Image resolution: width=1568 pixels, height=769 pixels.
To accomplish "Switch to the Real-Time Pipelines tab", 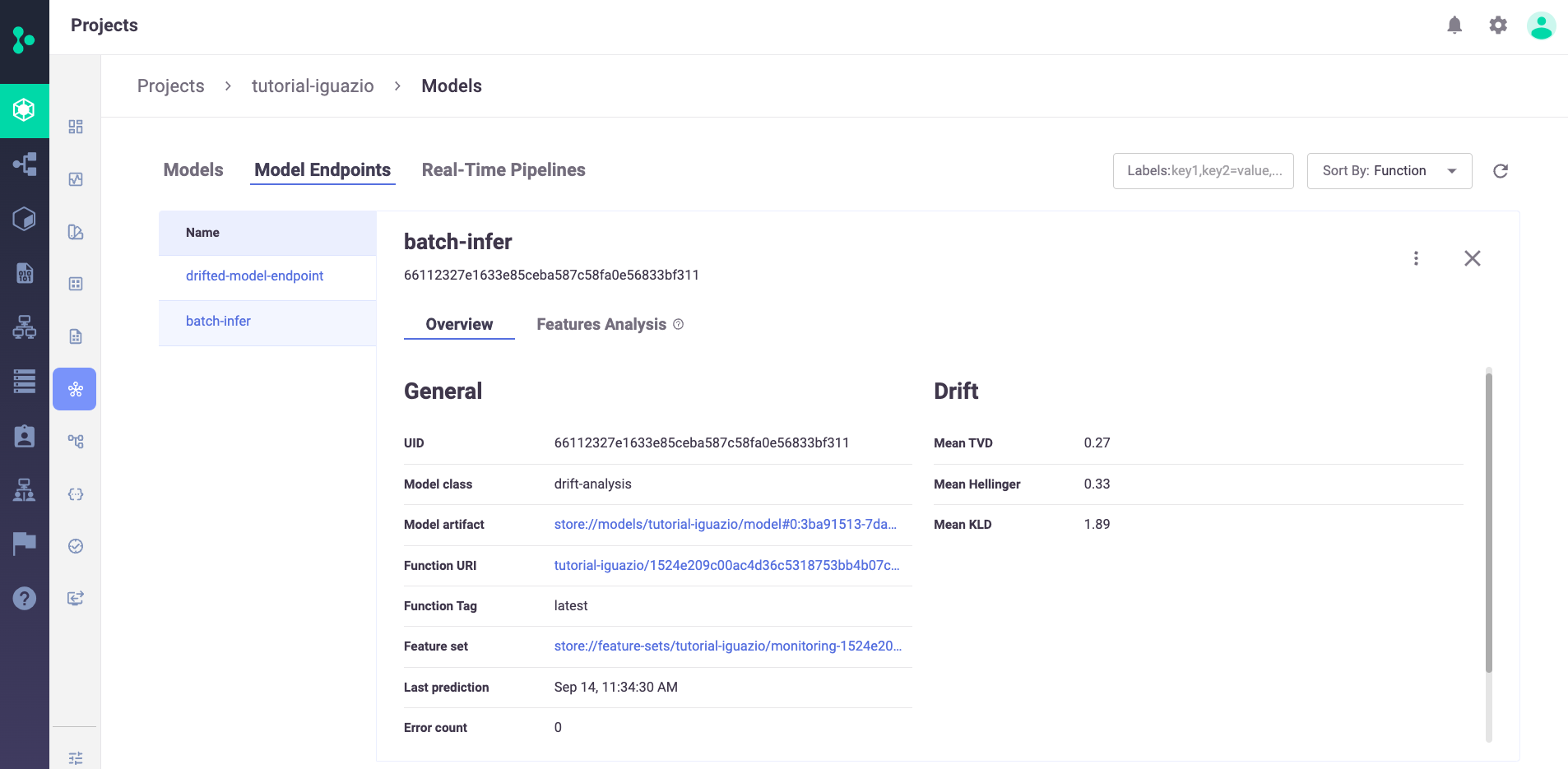I will click(503, 170).
